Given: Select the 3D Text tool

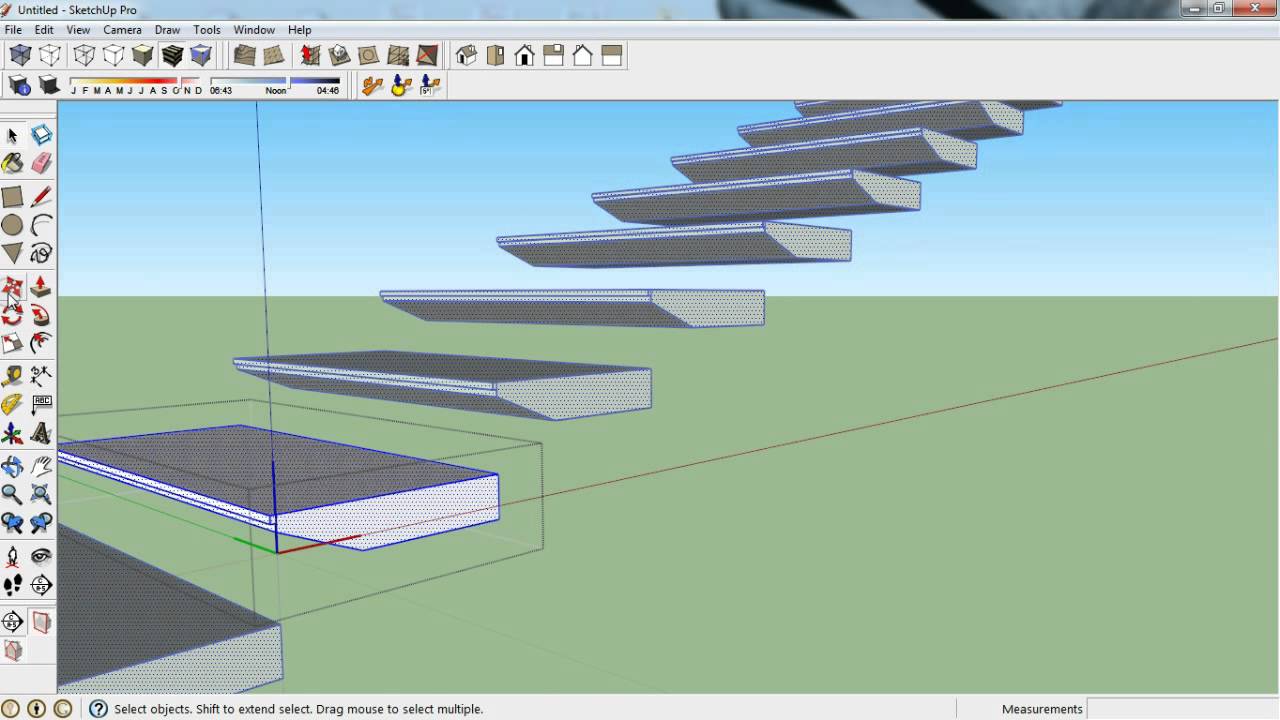Looking at the screenshot, I should coord(41,433).
